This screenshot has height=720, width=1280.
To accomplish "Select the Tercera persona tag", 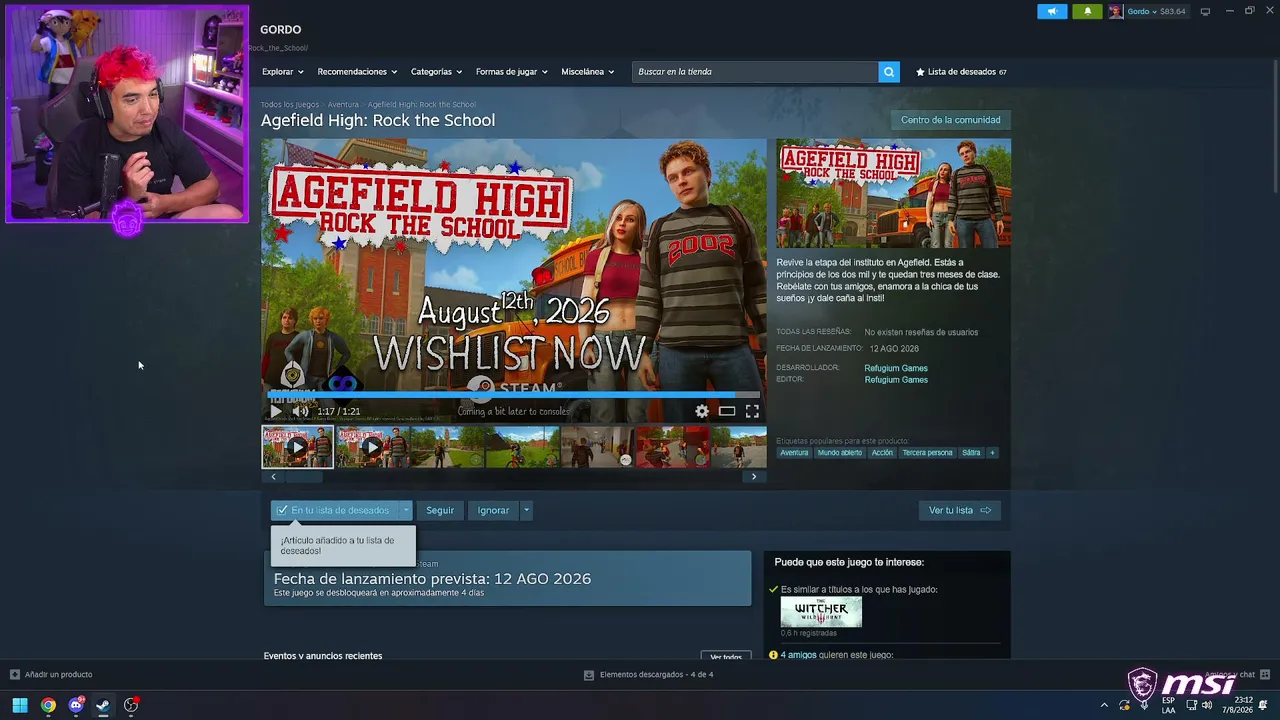I will 927,453.
